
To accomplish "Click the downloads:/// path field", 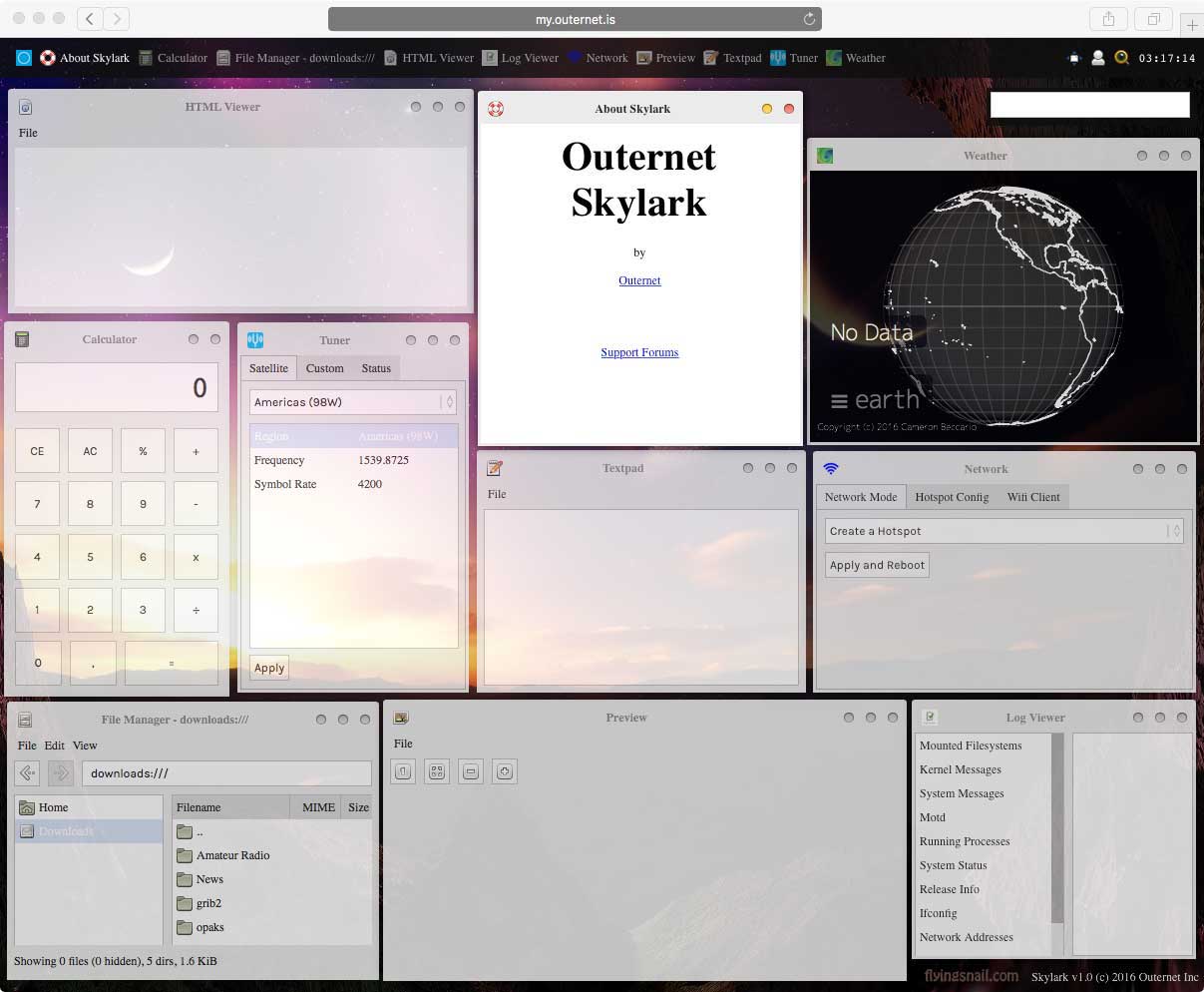I will [x=226, y=773].
